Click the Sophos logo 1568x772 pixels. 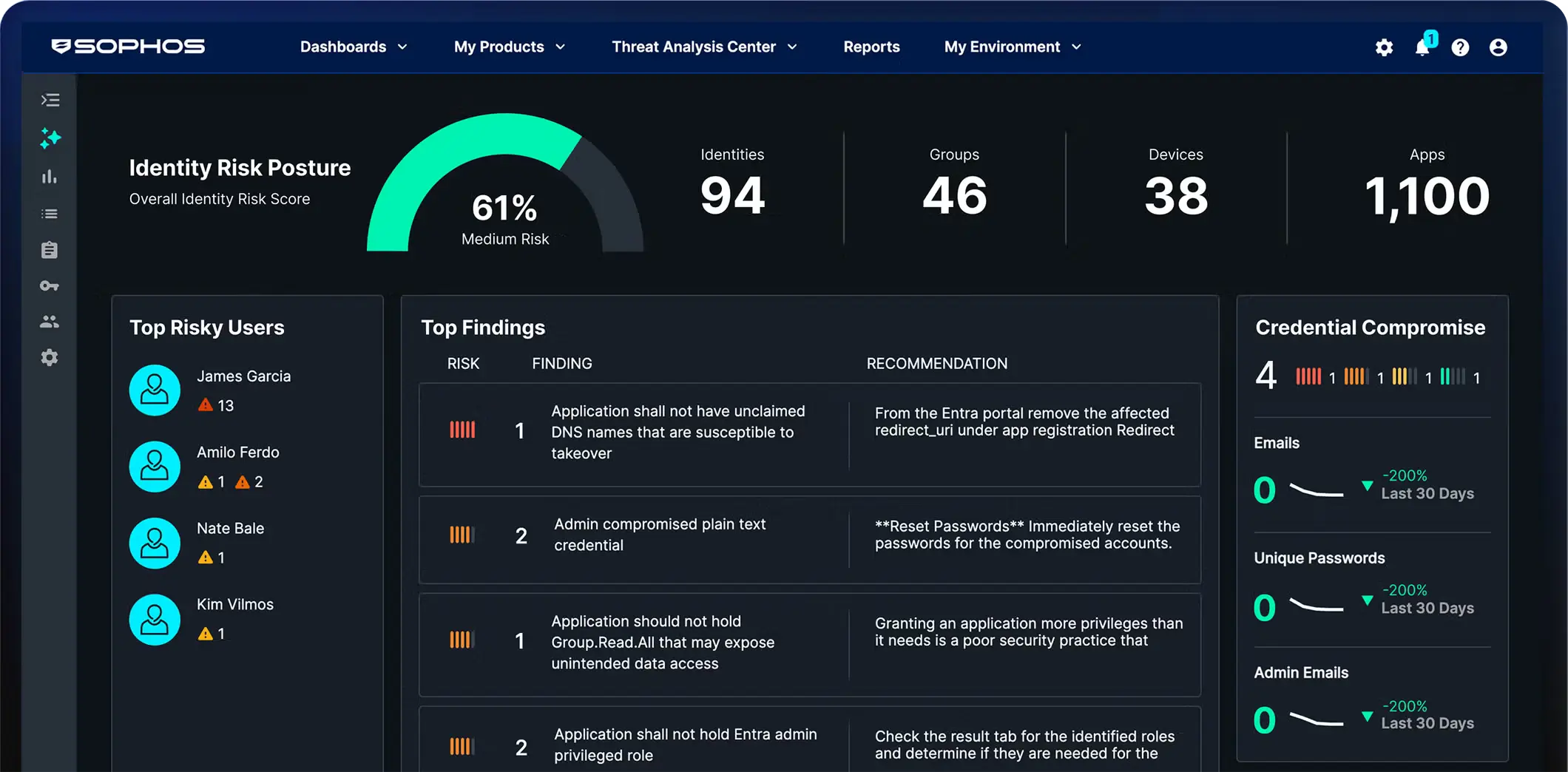pos(127,46)
